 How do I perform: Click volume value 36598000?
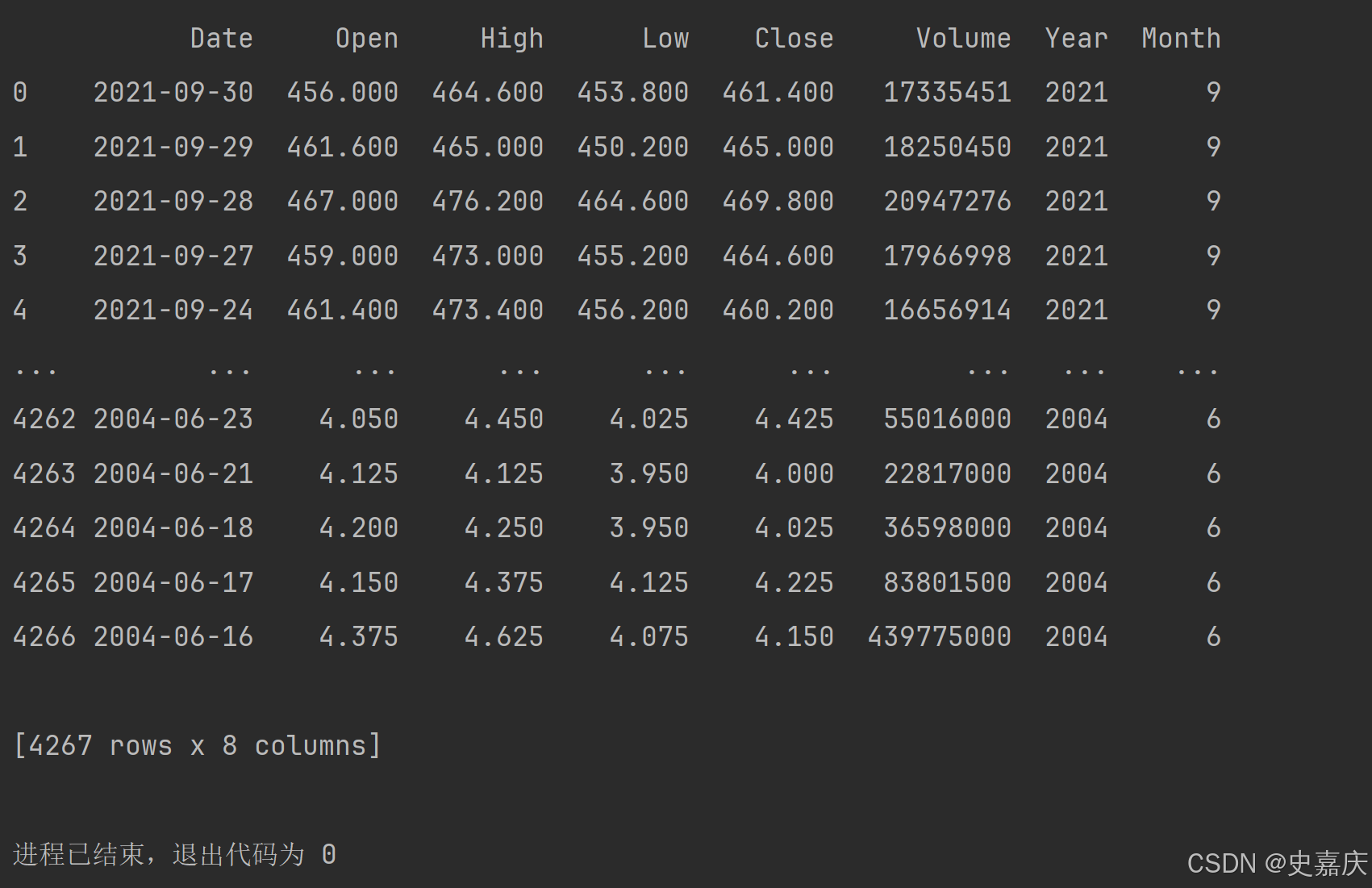tap(948, 527)
